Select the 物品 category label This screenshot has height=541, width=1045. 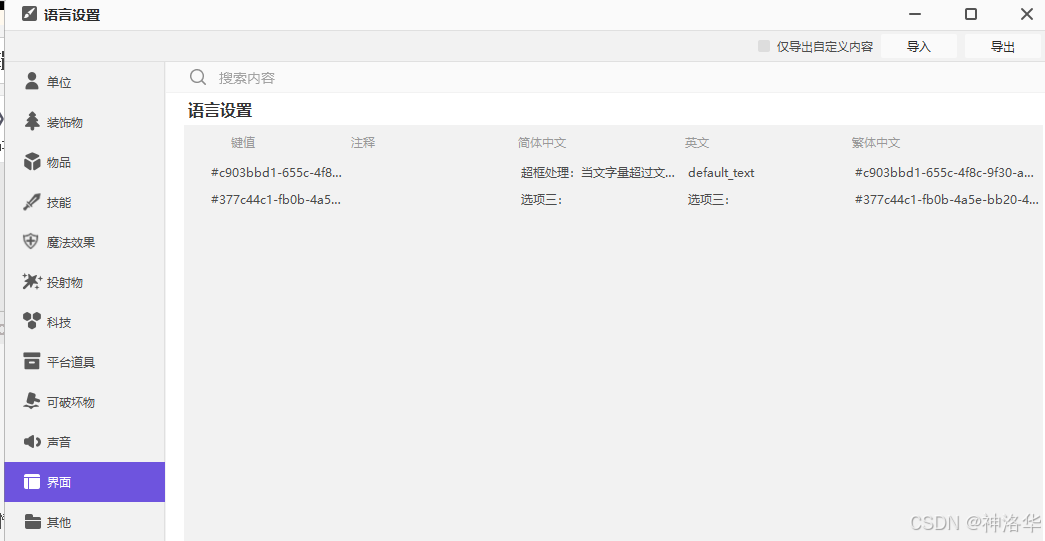click(59, 163)
